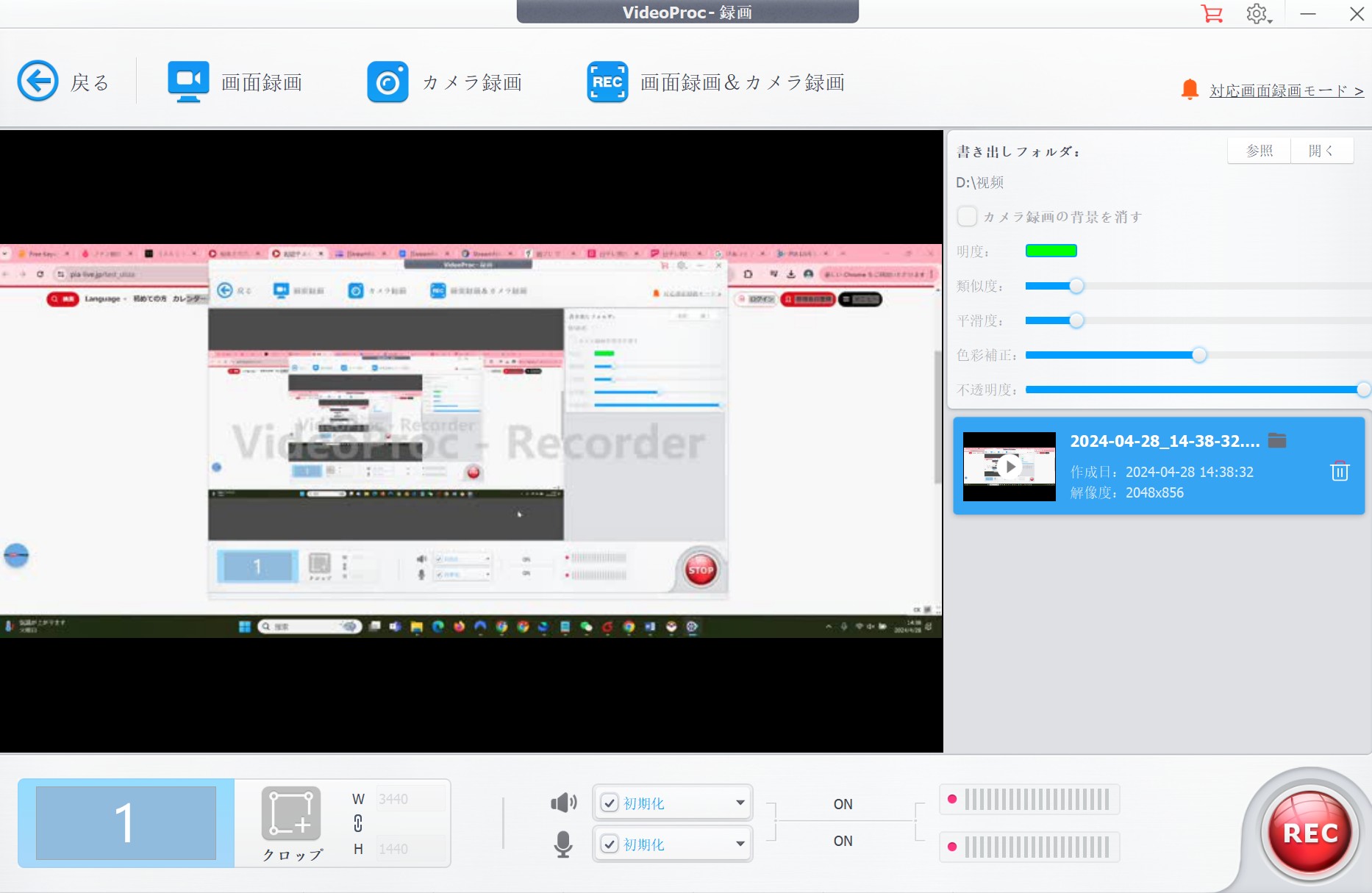Image resolution: width=1372 pixels, height=893 pixels.
Task: Delete the 2024-04-28 recording with trash icon
Action: coord(1340,471)
